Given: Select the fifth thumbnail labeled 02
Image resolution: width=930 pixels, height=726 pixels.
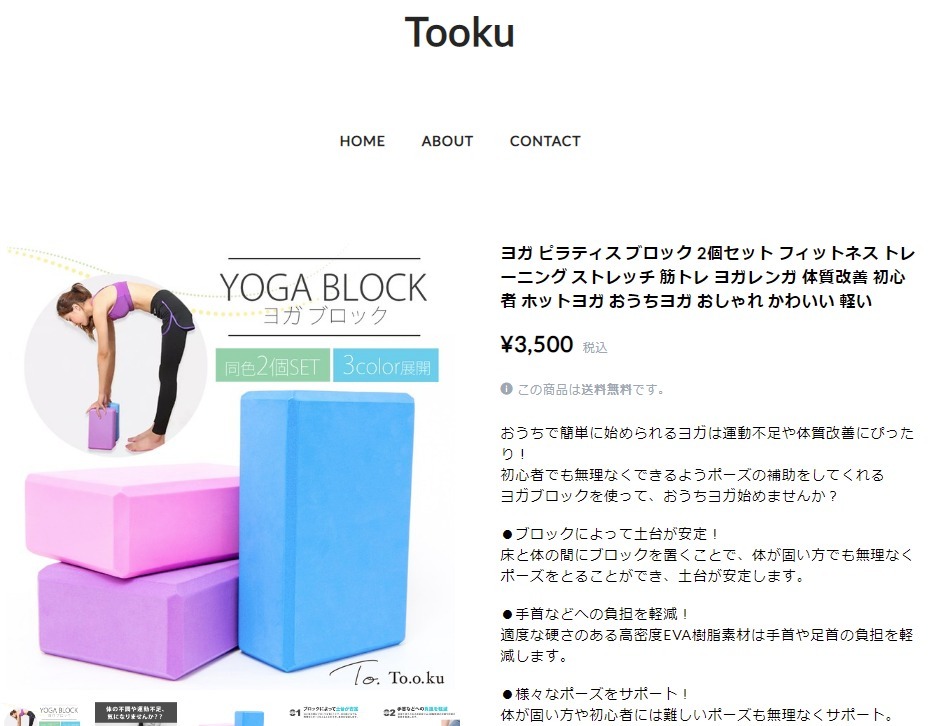Looking at the screenshot, I should pyautogui.click(x=421, y=715).
